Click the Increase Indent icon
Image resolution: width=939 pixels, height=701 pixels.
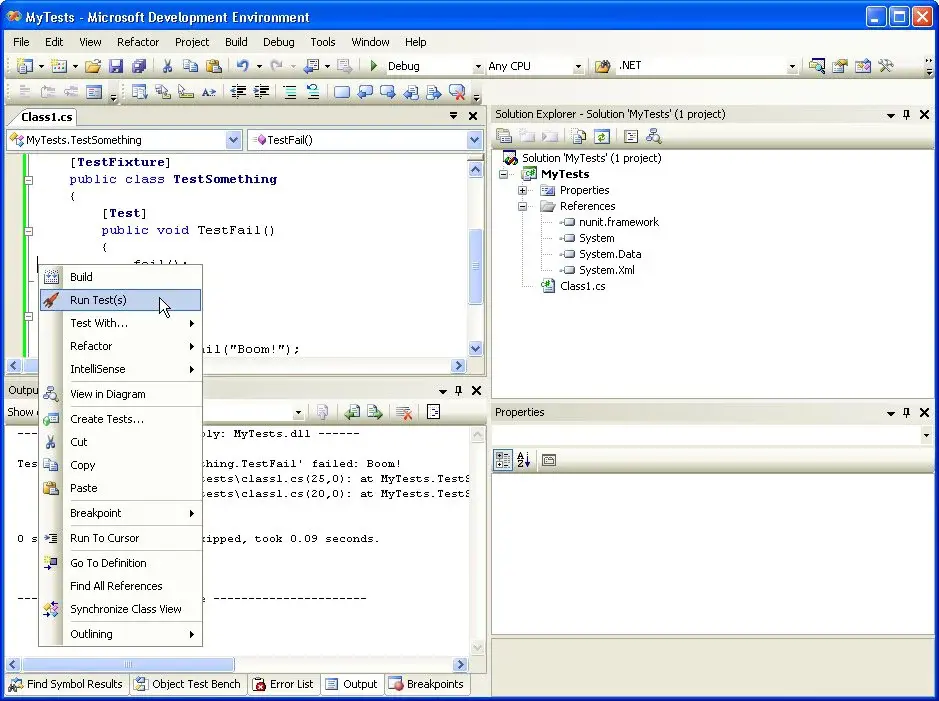261,92
